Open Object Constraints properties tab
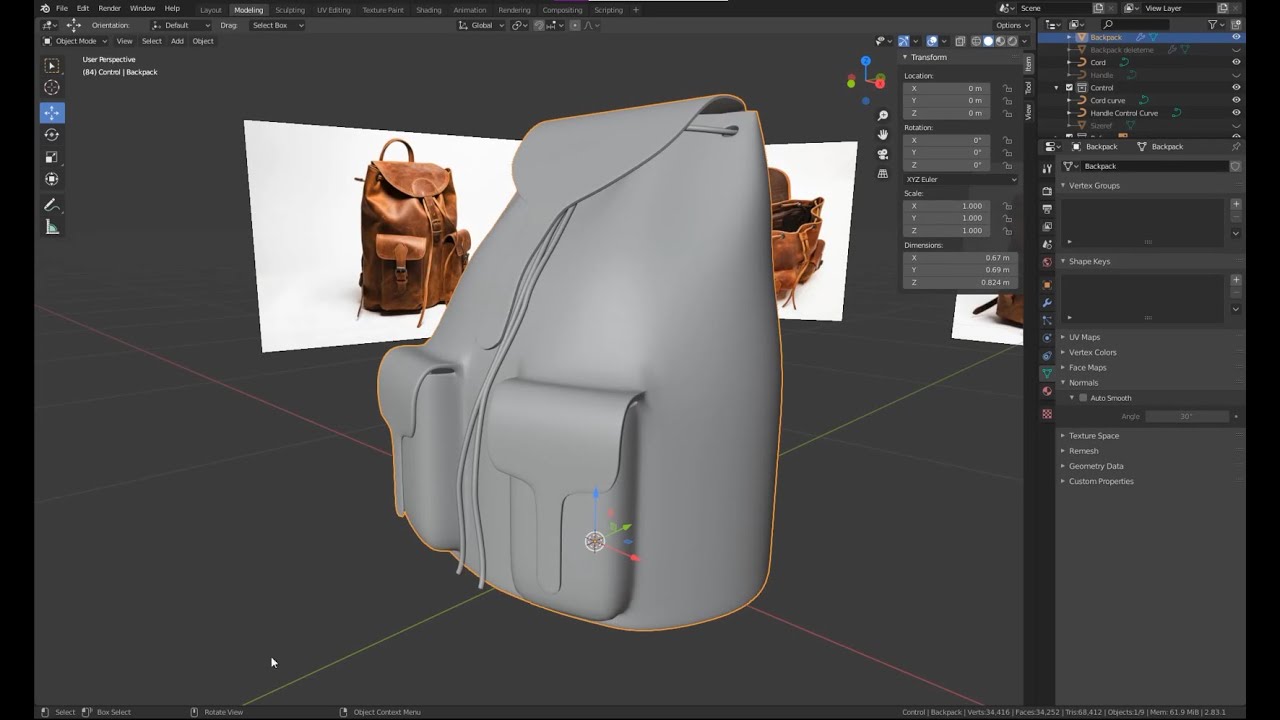The image size is (1280, 720). point(1047,356)
